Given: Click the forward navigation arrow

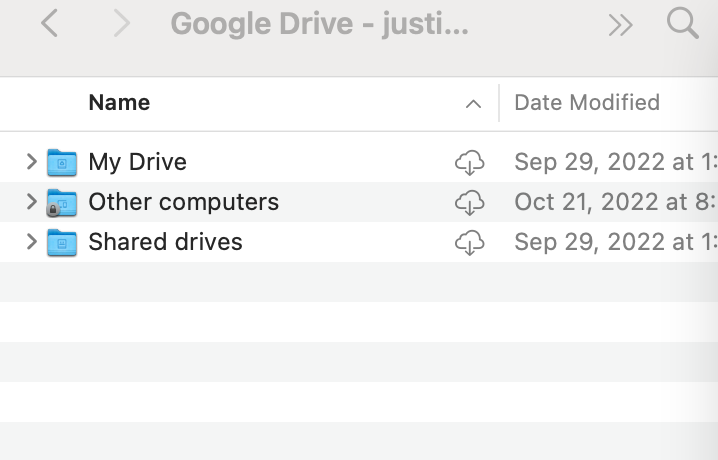Looking at the screenshot, I should [x=122, y=24].
